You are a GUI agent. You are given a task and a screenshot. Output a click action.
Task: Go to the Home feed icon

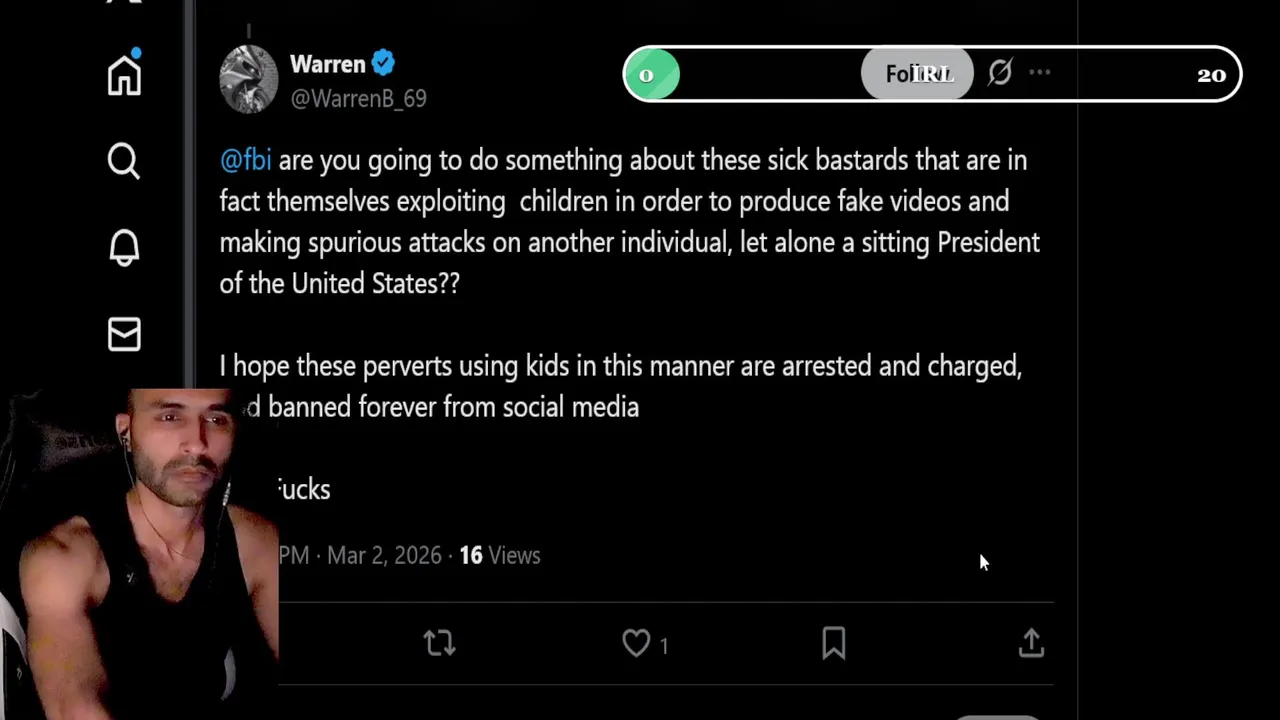(x=125, y=75)
